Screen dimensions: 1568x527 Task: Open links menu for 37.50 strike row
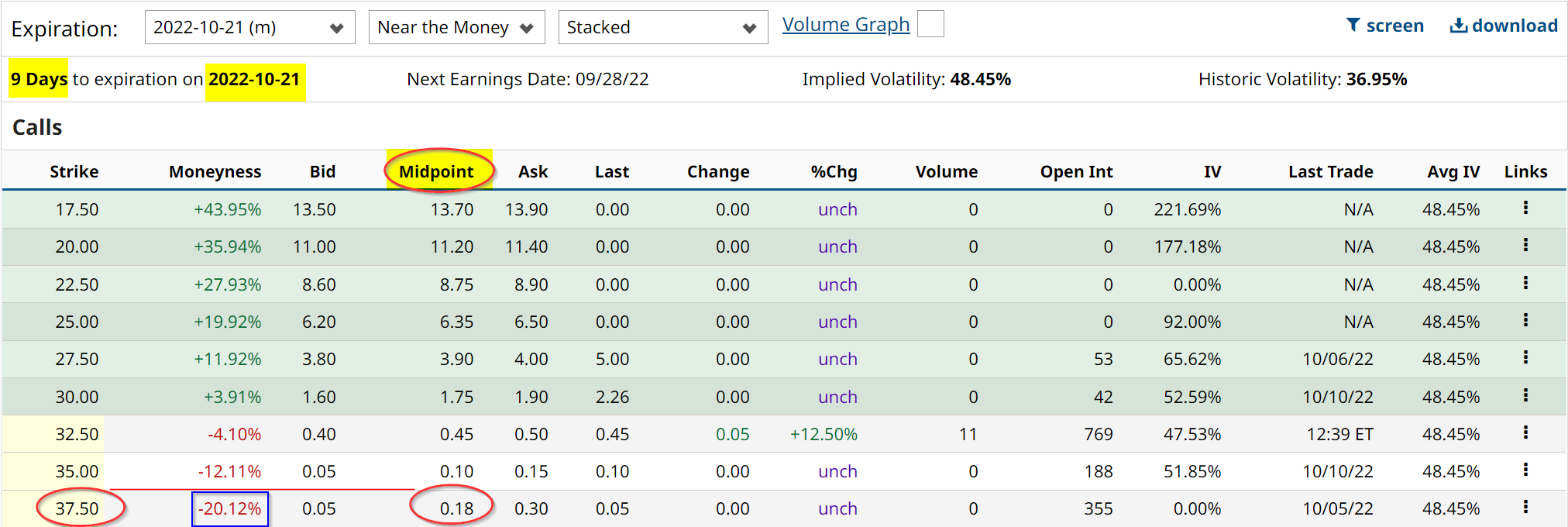(1525, 507)
